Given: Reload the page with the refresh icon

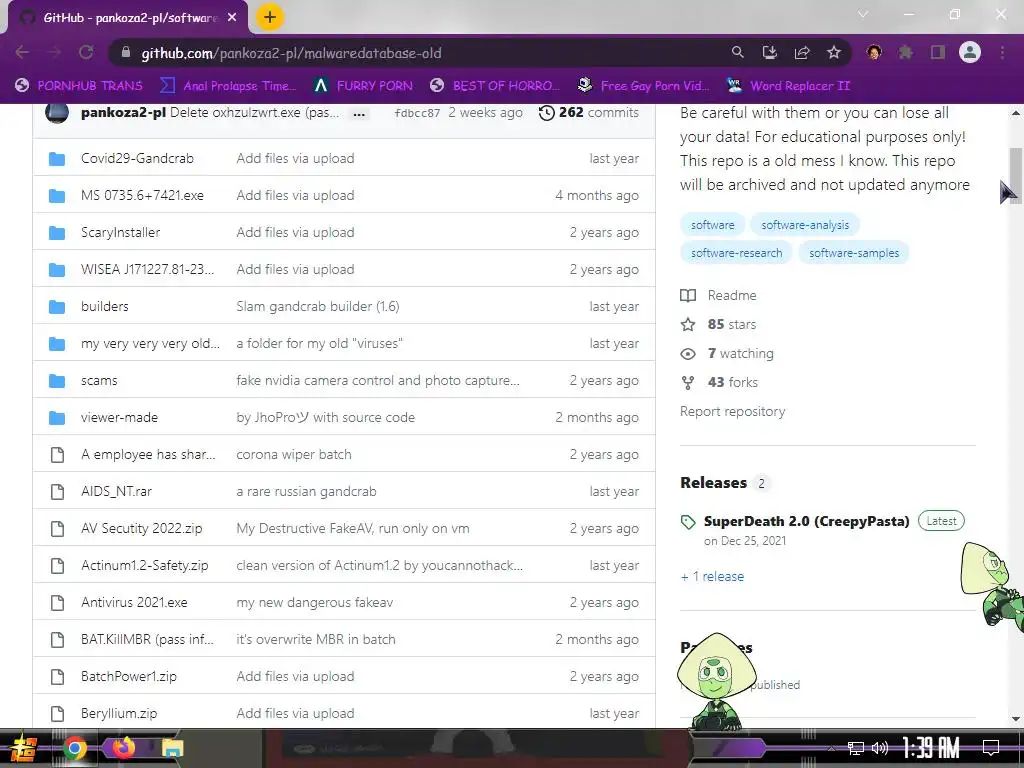Looking at the screenshot, I should click(x=86, y=52).
